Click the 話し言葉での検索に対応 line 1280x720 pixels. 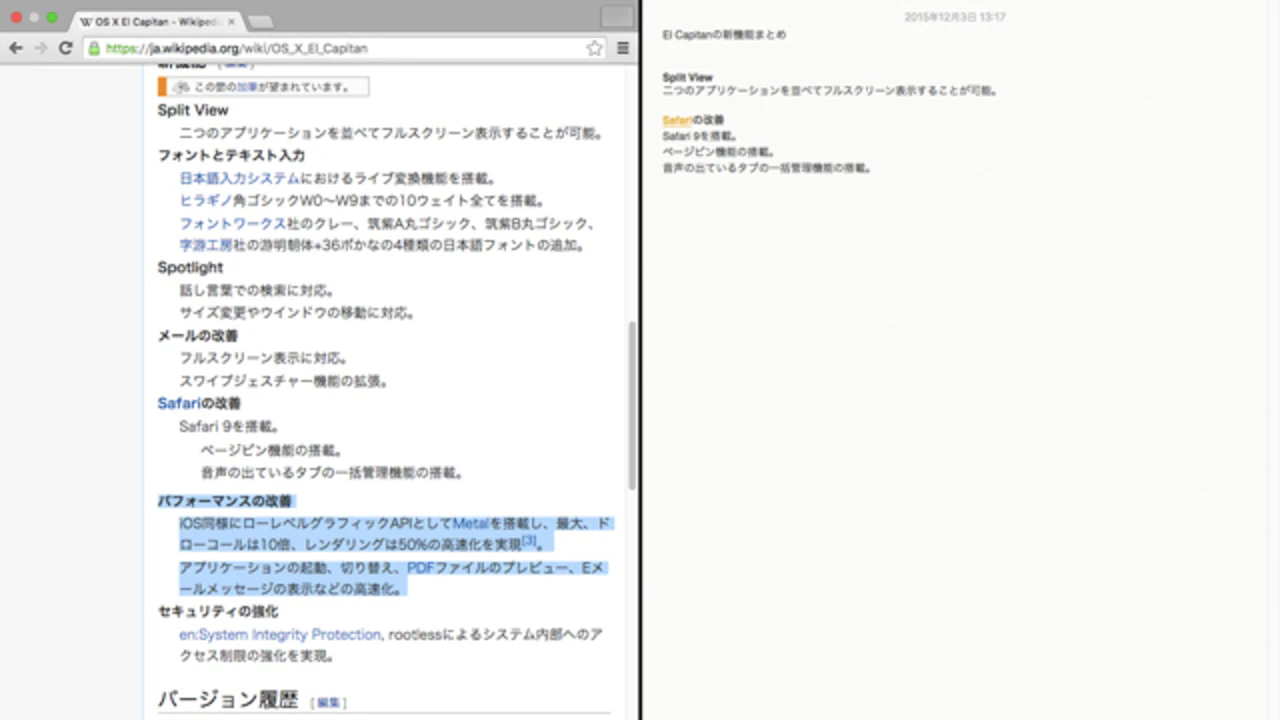257,290
